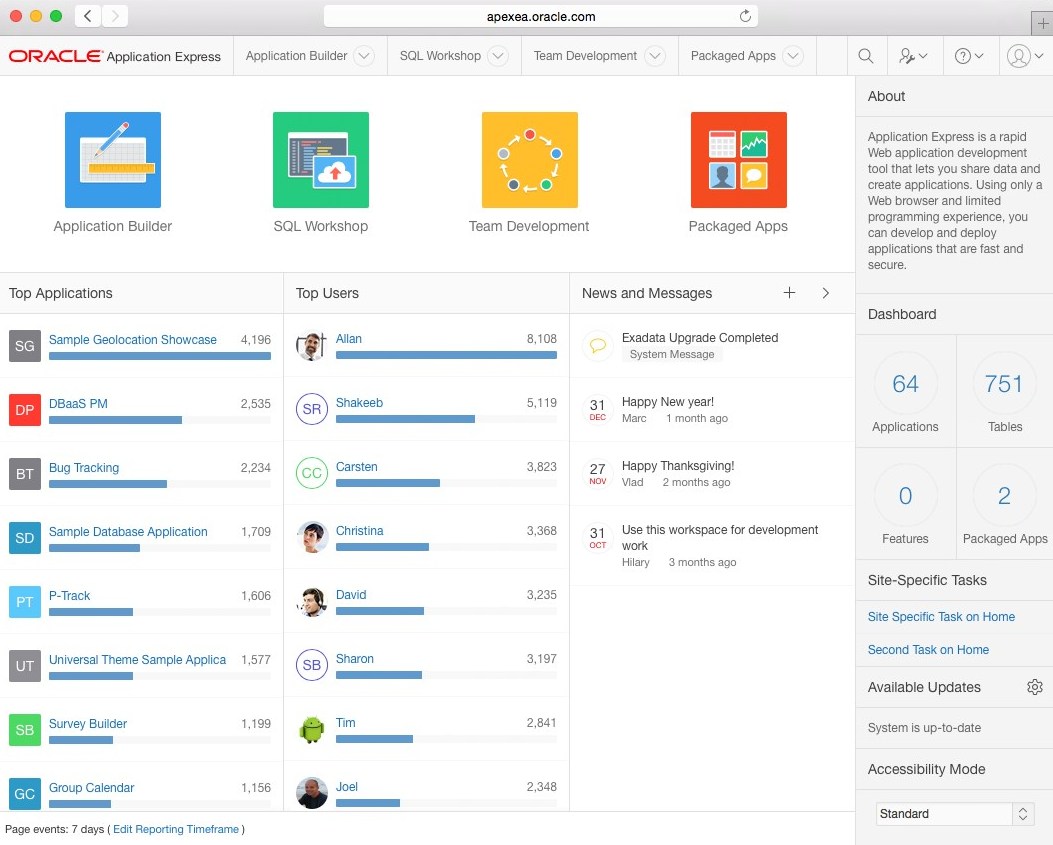Click the Team Development cycle icon
This screenshot has width=1053, height=845.
point(529,160)
